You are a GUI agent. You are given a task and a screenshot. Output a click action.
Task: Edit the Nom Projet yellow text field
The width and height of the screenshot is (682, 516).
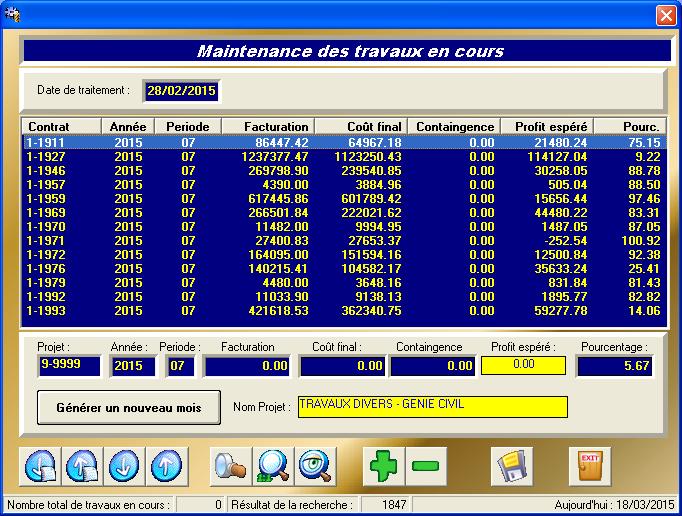point(432,407)
